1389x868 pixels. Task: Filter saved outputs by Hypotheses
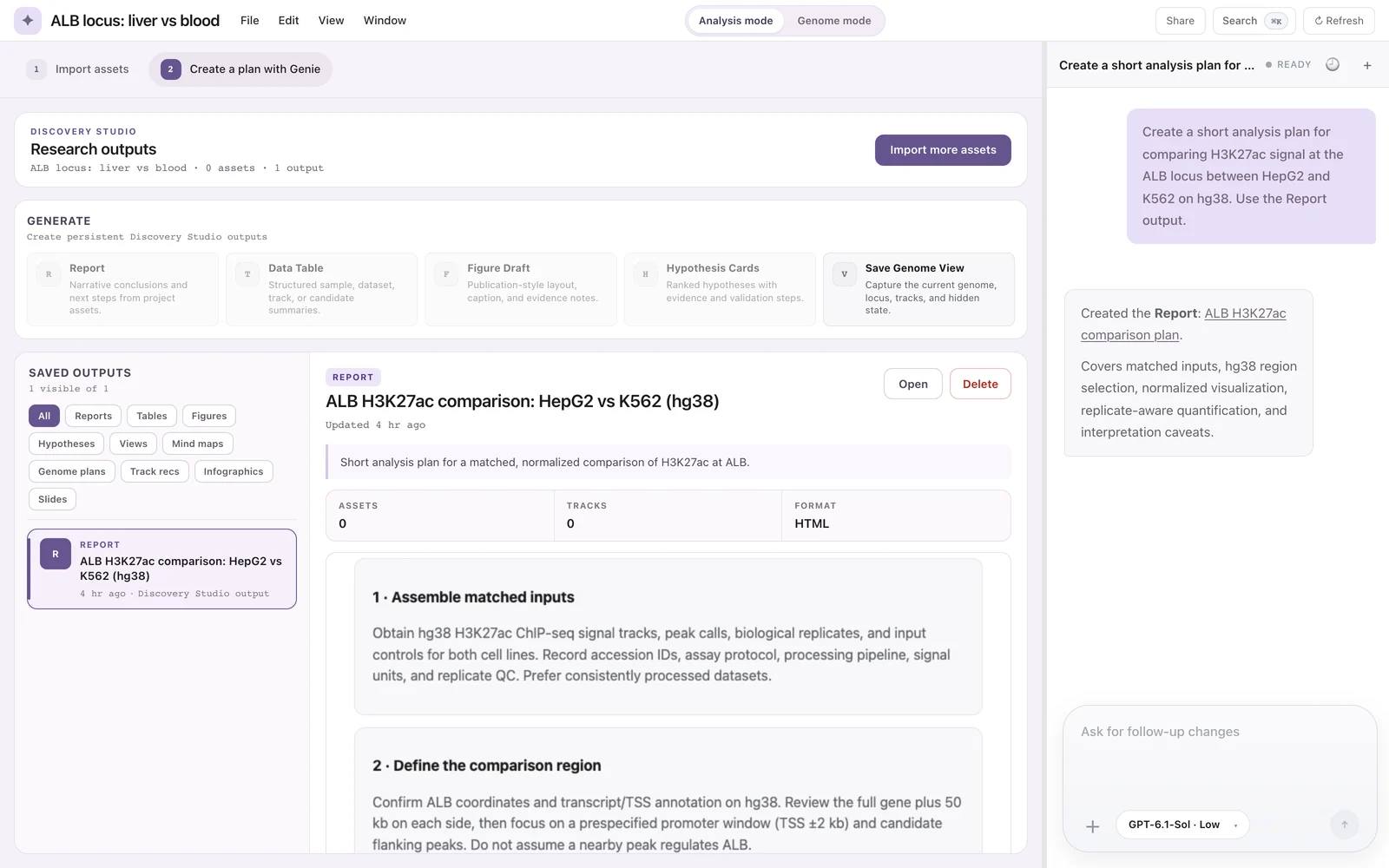point(67,444)
